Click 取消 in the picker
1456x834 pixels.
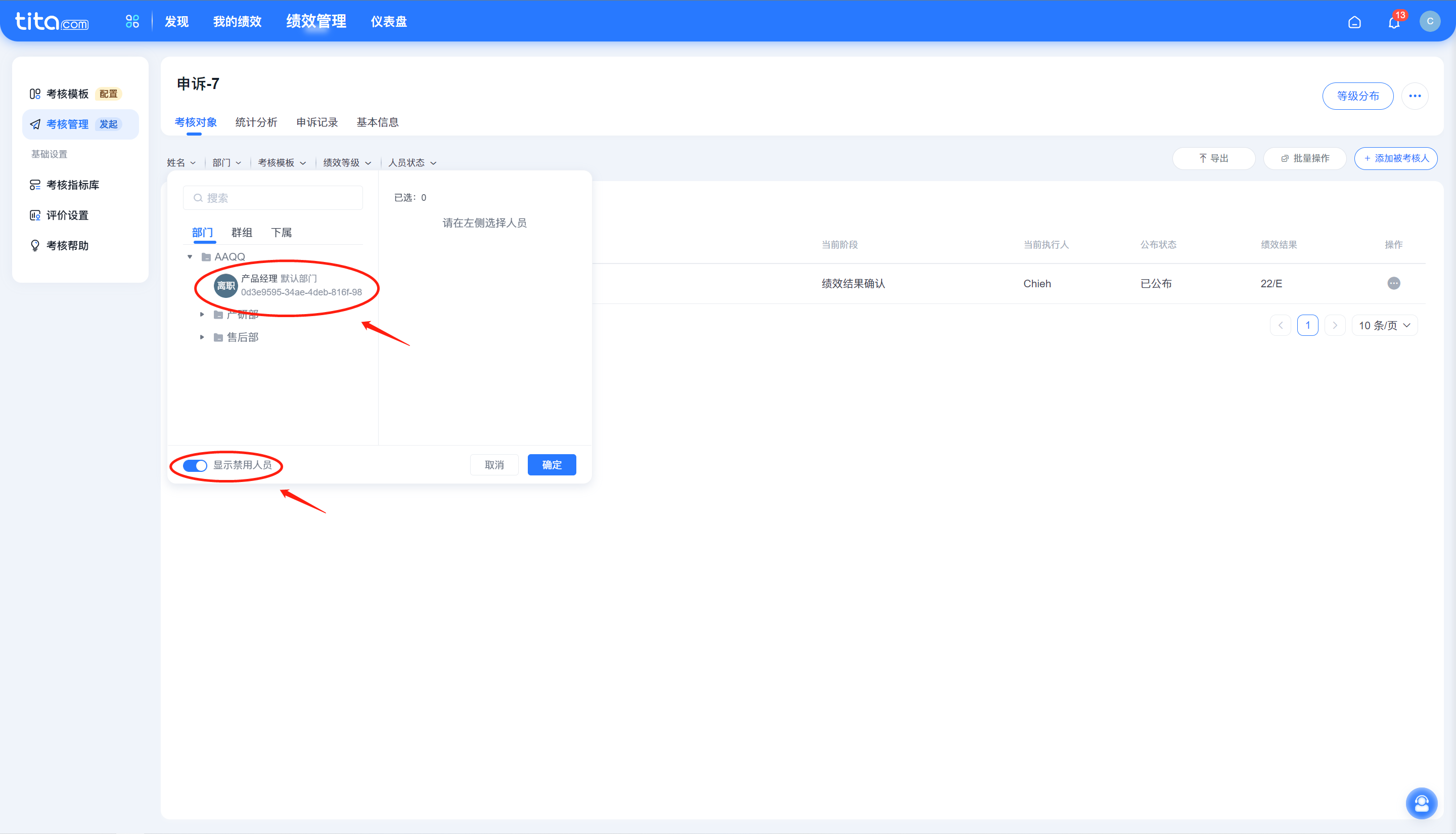[494, 465]
